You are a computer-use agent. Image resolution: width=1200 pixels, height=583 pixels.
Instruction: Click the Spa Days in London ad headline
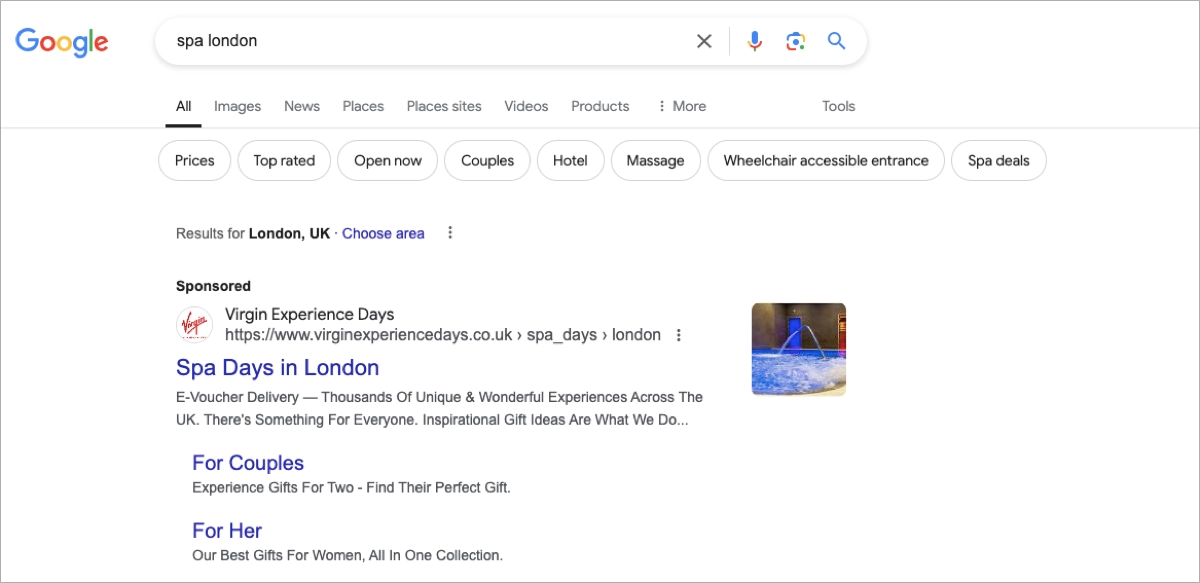[x=278, y=368]
